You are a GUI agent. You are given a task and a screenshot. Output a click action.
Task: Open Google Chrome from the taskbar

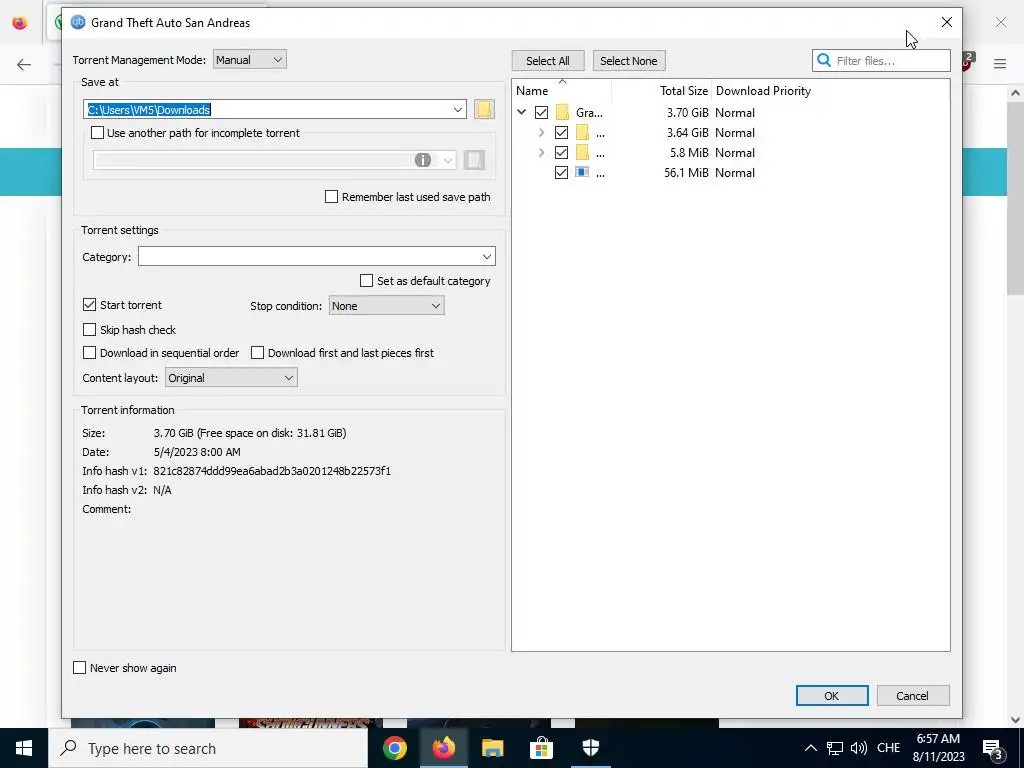click(x=394, y=748)
